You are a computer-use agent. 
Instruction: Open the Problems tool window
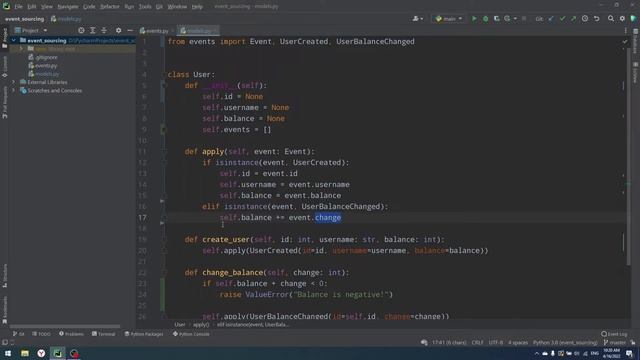(x=71, y=334)
